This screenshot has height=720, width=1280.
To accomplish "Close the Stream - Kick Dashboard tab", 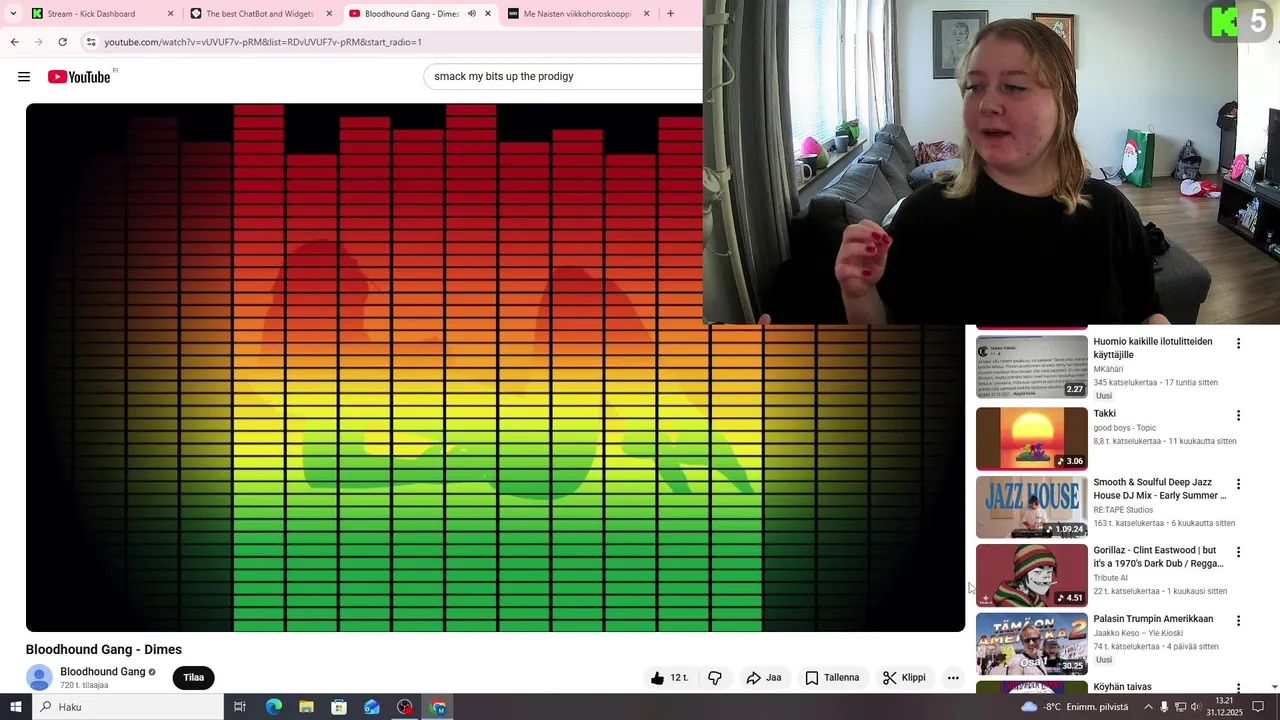I will pos(170,14).
